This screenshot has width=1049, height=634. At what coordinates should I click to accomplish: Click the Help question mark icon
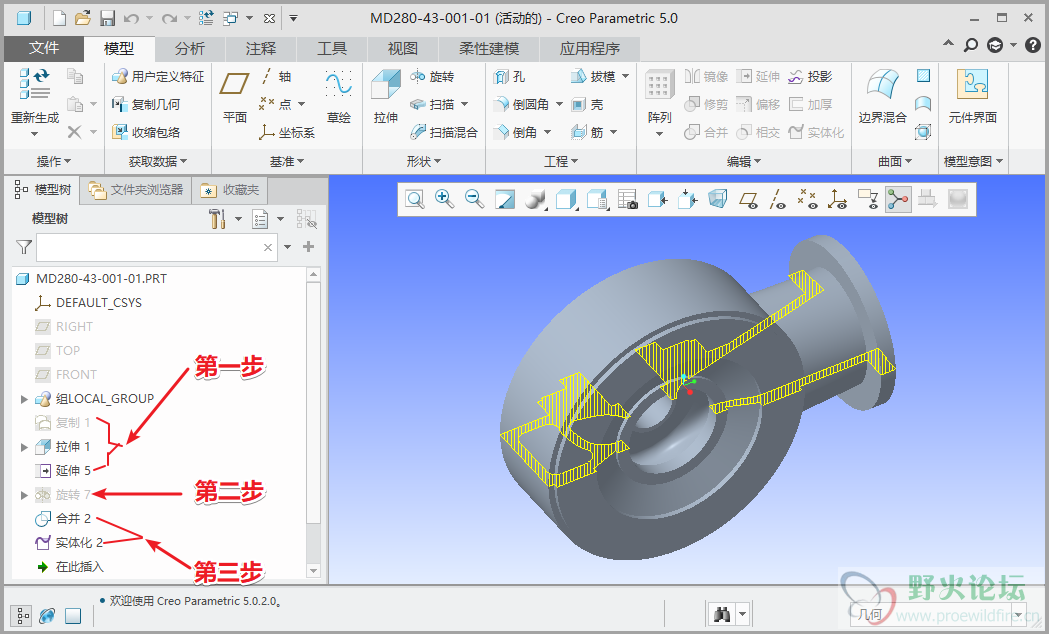(x=1032, y=45)
